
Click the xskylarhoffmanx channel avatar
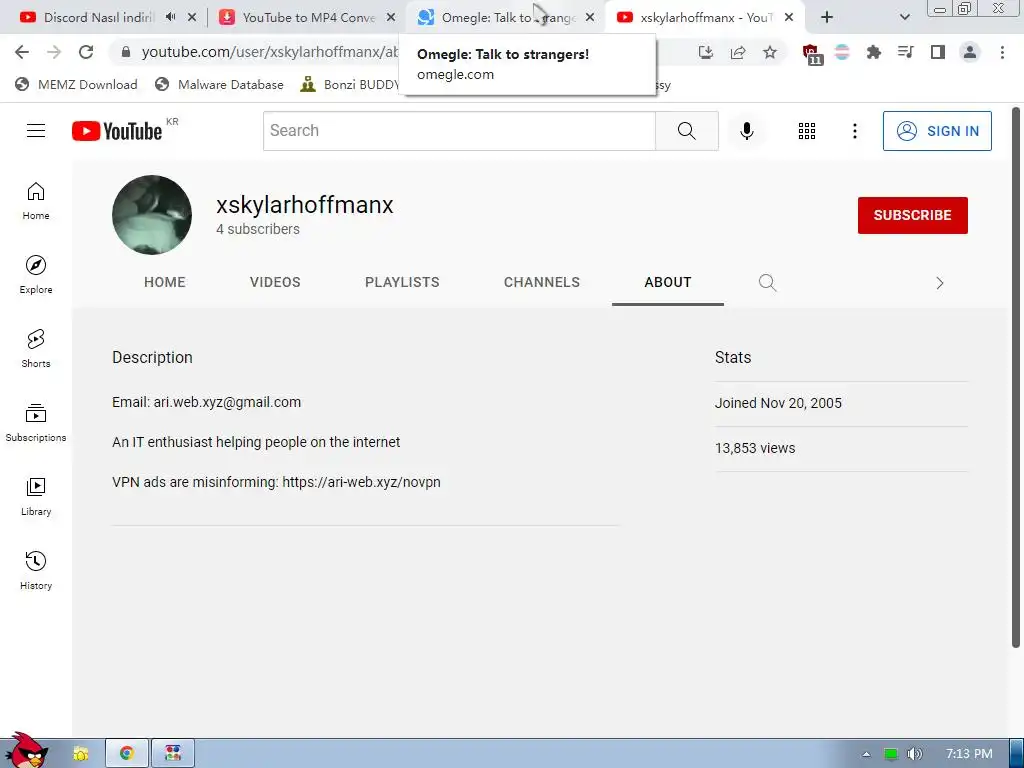[152, 215]
